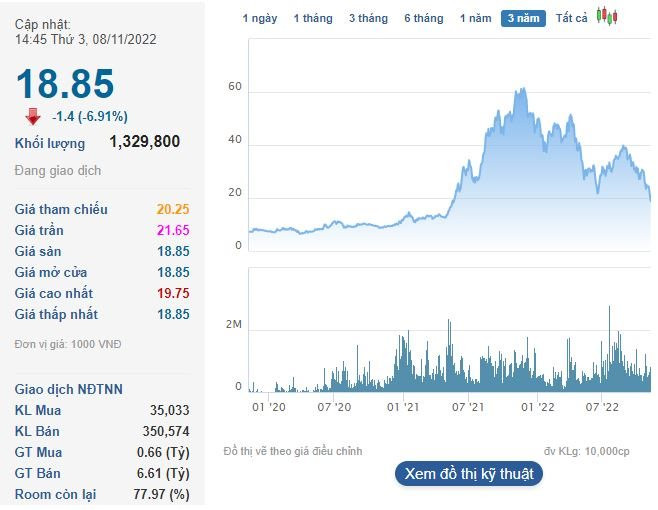Click the candlestick chart type icon
Viewport: 658px width, 510px height.
(607, 16)
